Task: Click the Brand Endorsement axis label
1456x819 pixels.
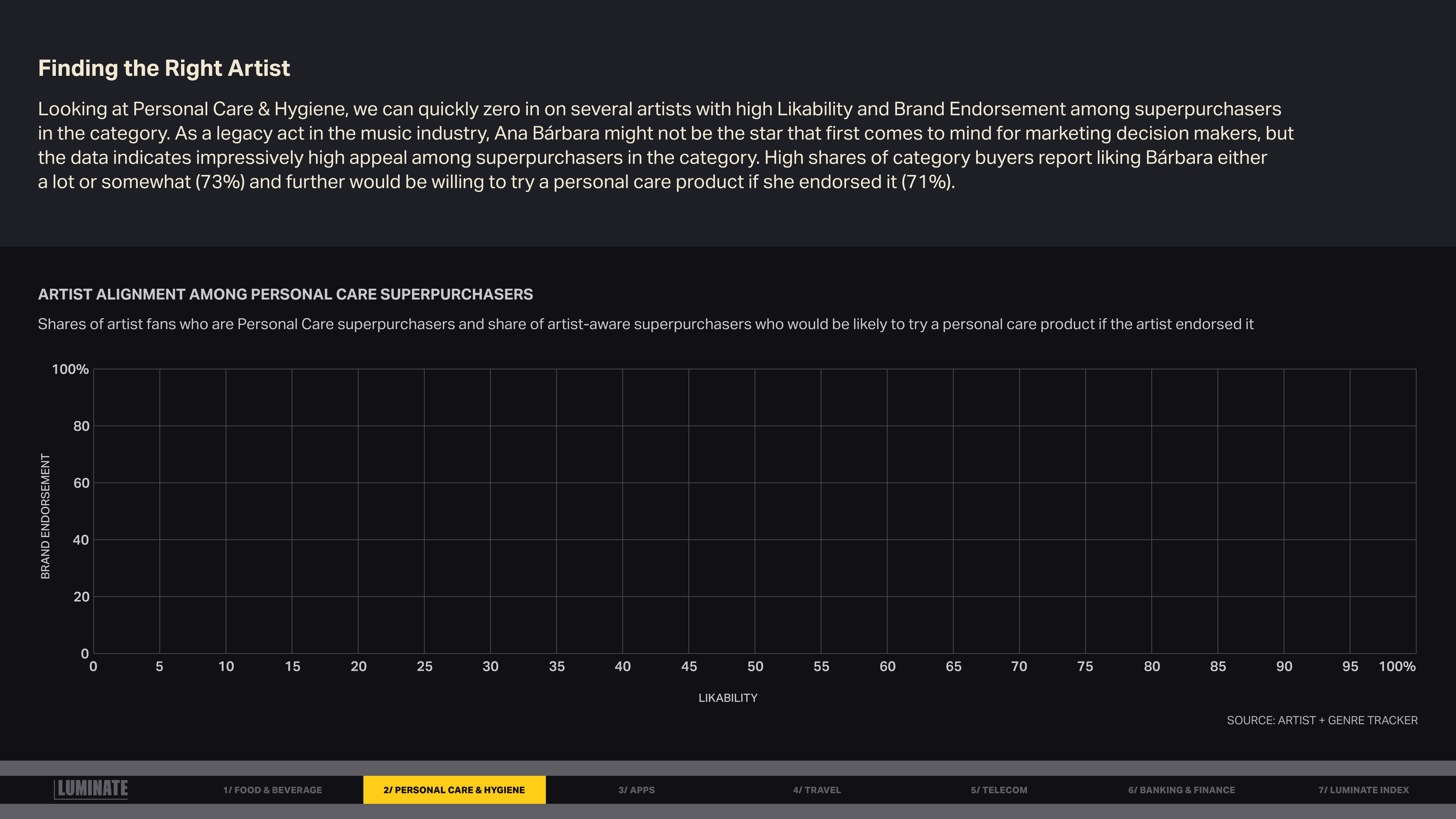Action: click(46, 516)
